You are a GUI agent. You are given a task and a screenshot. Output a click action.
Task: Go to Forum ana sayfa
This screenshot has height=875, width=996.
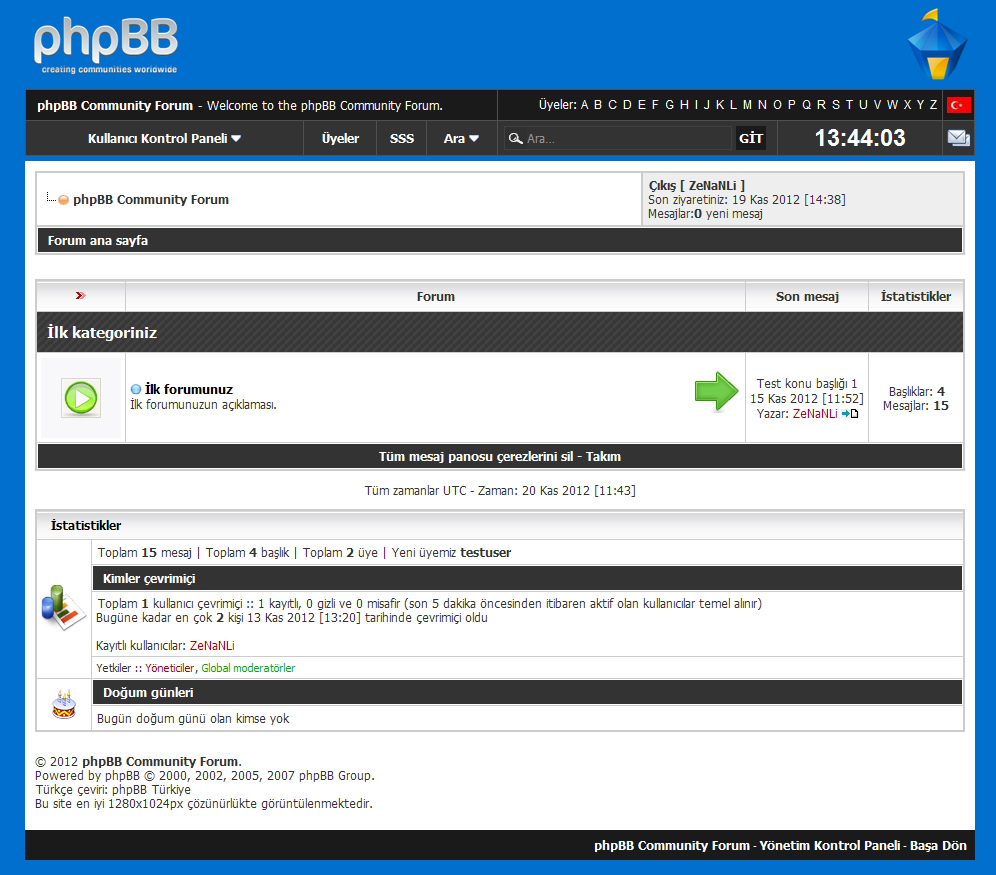(98, 241)
